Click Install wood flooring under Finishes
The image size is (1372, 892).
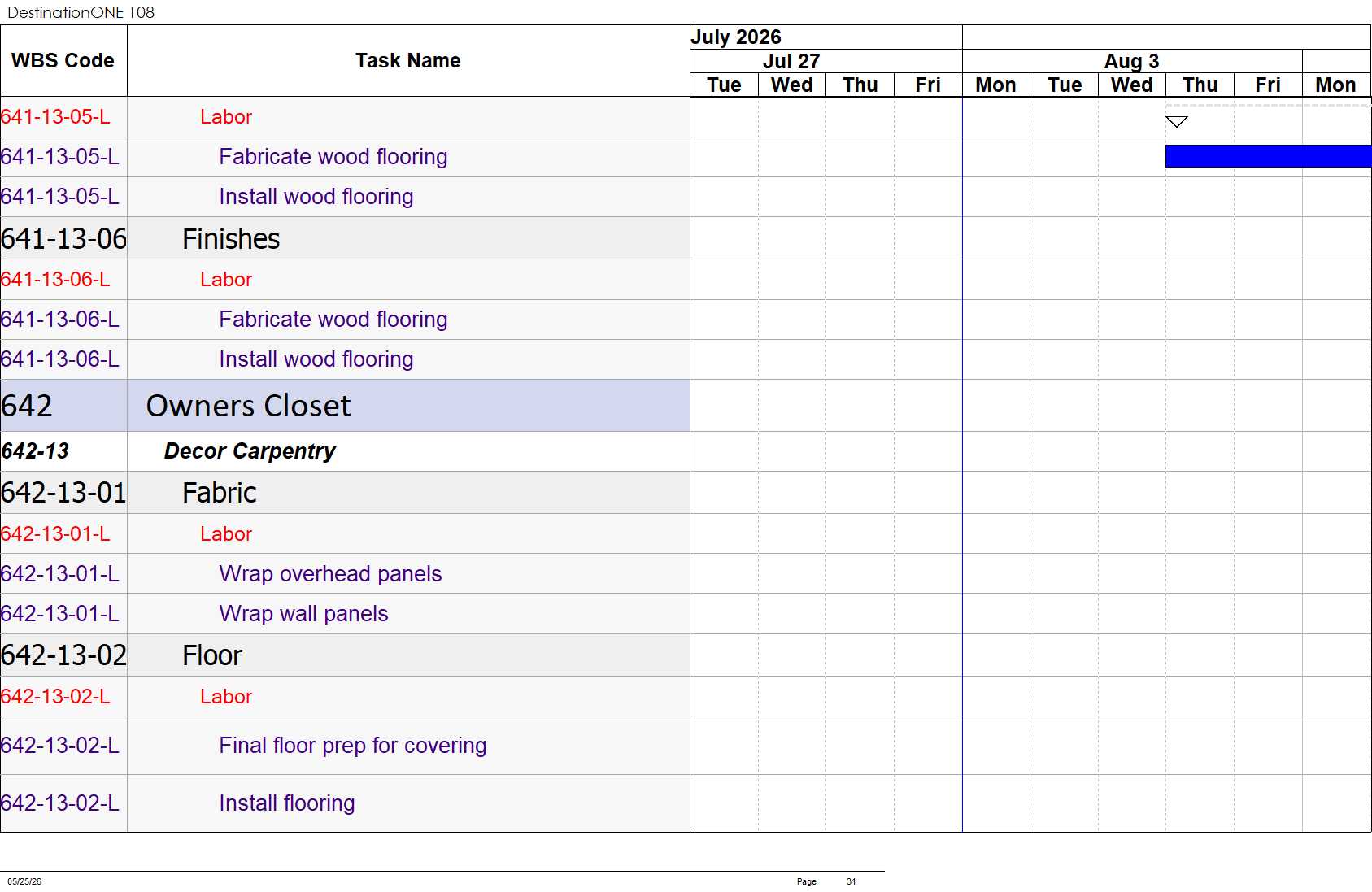pos(316,359)
